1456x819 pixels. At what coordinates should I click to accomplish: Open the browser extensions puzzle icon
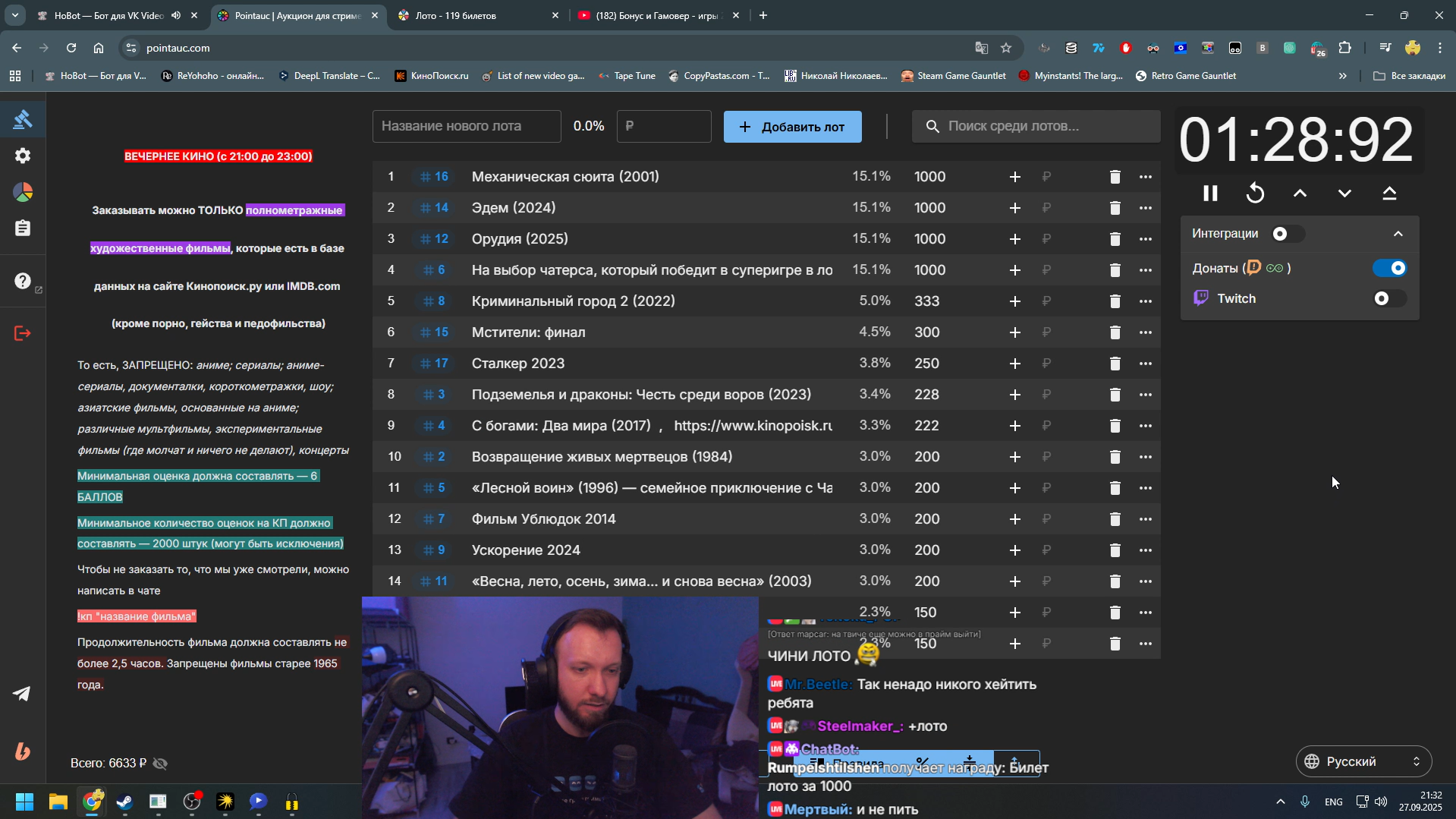pyautogui.click(x=1345, y=48)
